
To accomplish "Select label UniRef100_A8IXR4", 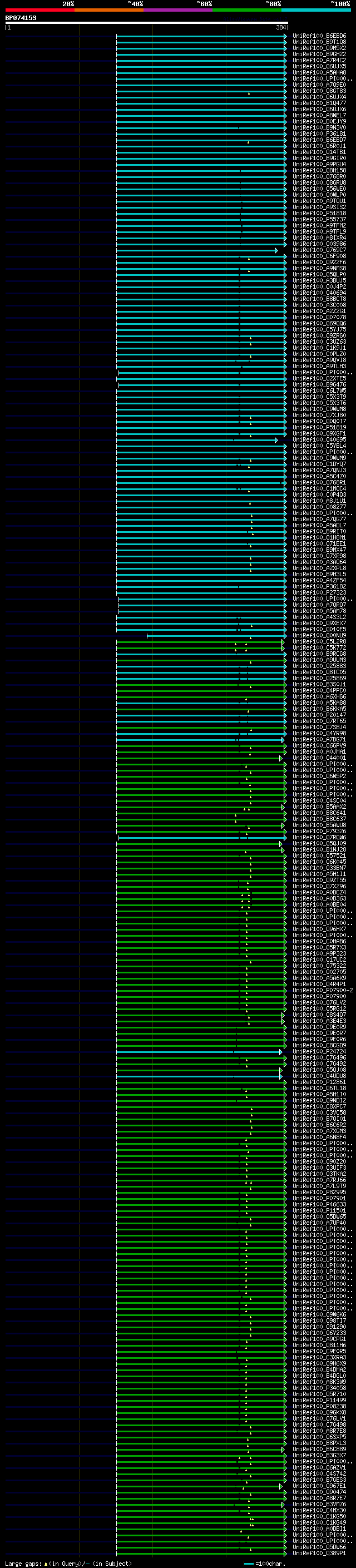I will (319, 238).
